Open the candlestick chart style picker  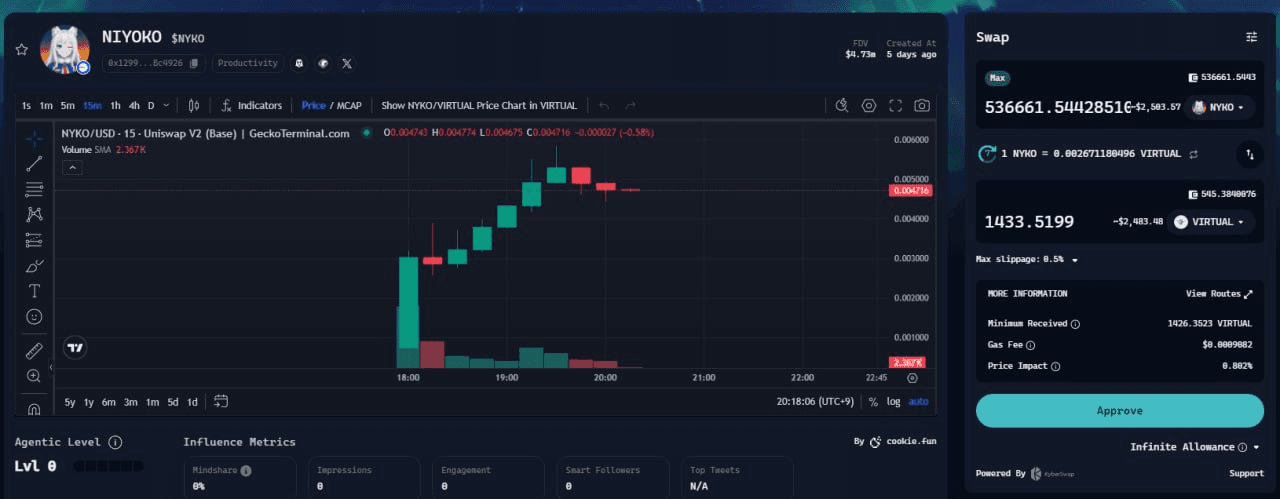point(193,105)
